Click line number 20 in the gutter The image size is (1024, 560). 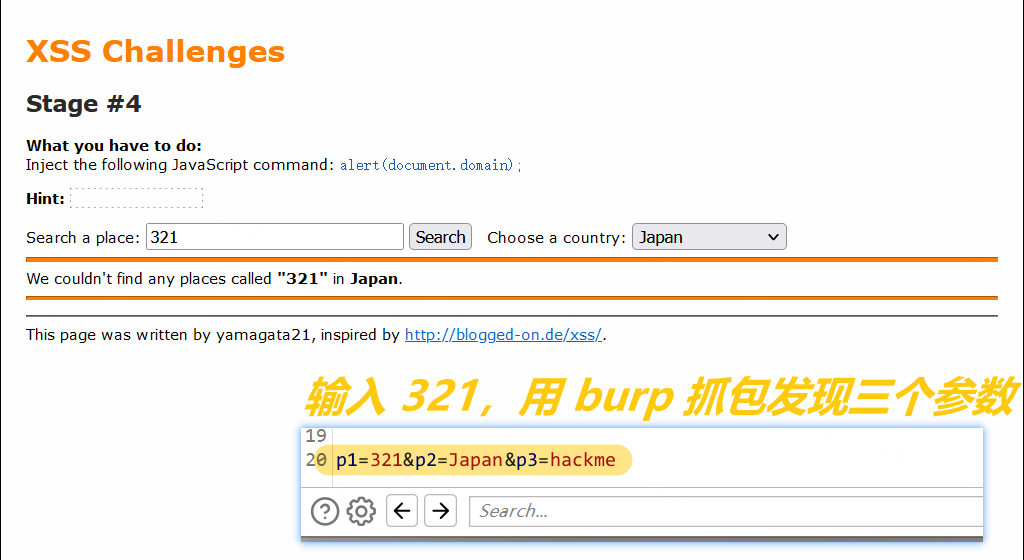click(x=316, y=460)
